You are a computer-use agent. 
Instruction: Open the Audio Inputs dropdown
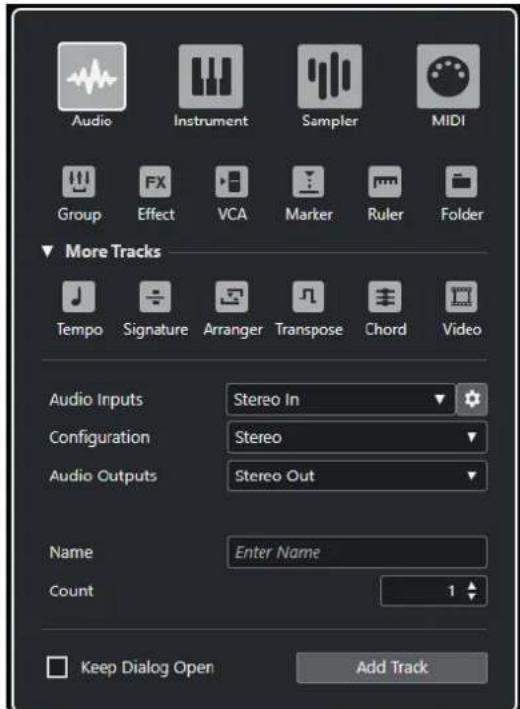[x=340, y=399]
